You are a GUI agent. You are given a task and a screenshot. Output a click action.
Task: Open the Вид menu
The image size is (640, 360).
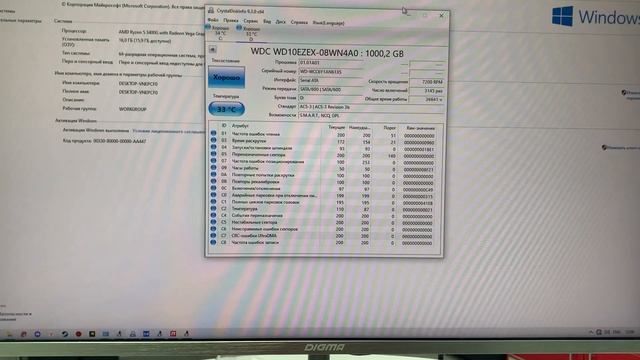click(x=267, y=22)
